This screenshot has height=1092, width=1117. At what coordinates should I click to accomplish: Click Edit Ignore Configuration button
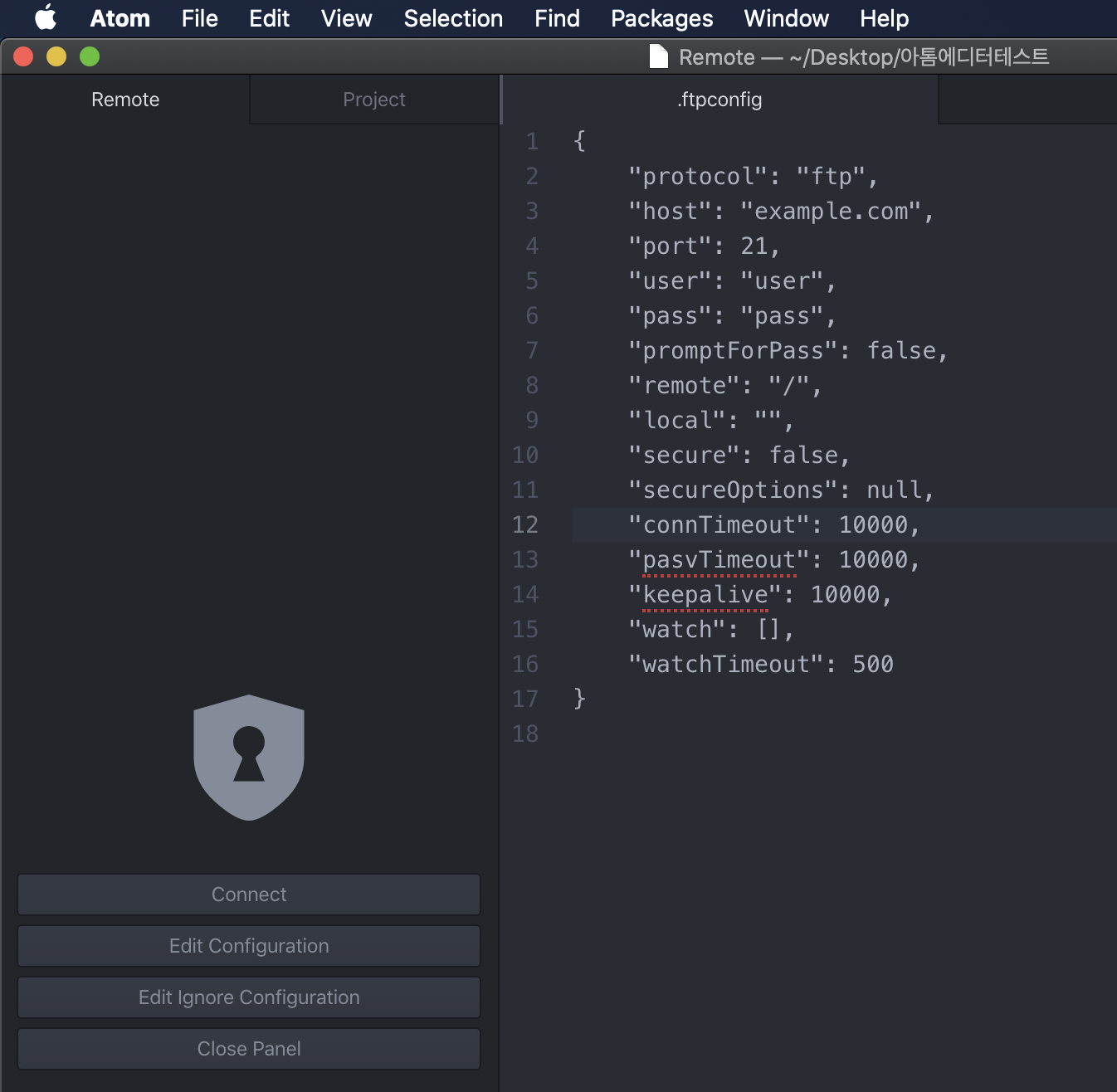click(249, 997)
